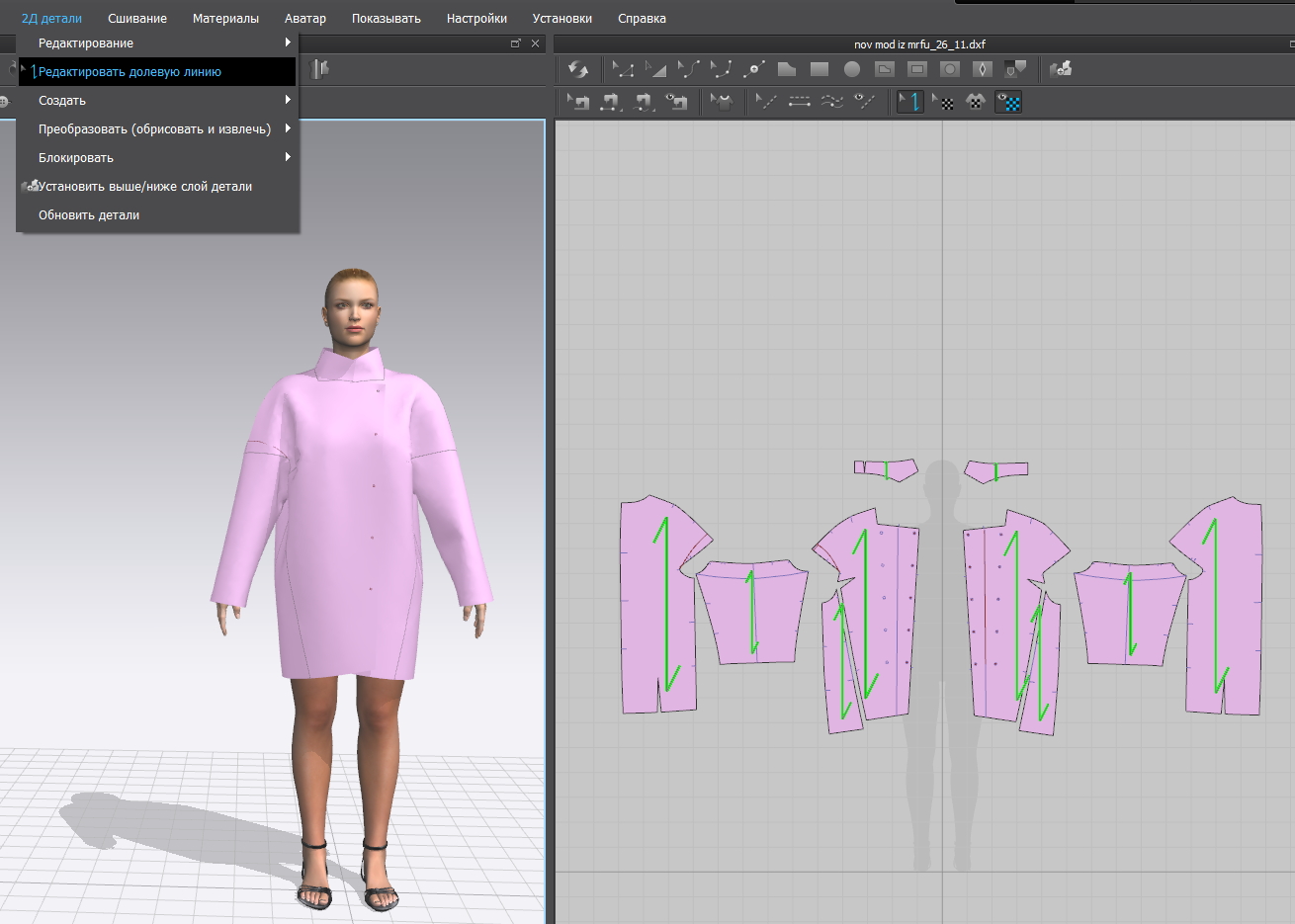This screenshot has width=1295, height=924.
Task: Select the T-shirt garment select tool
Action: (x=723, y=102)
